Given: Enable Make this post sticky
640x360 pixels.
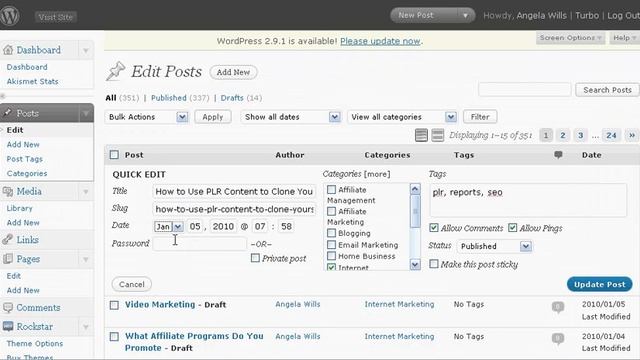Looking at the screenshot, I should pyautogui.click(x=434, y=264).
